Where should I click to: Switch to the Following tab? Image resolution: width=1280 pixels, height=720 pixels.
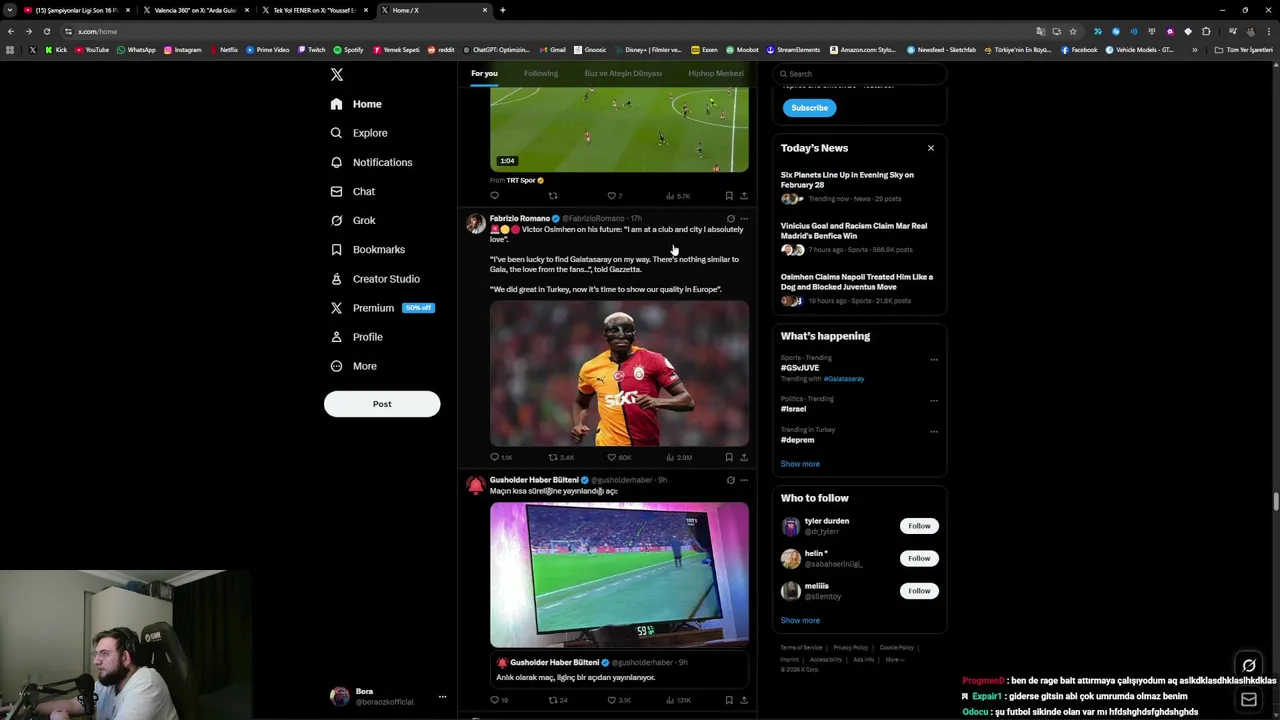541,73
